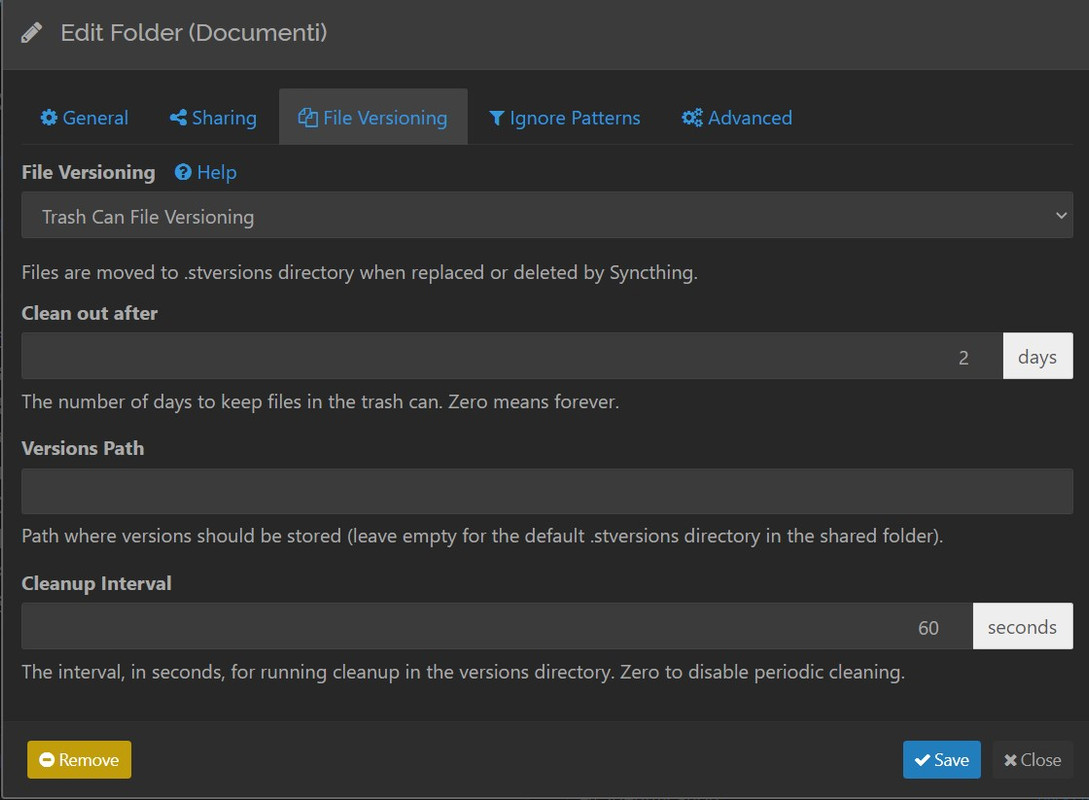Click the dropdown chevron arrow for versioning type
Viewport: 1089px width, 800px height.
[1061, 216]
